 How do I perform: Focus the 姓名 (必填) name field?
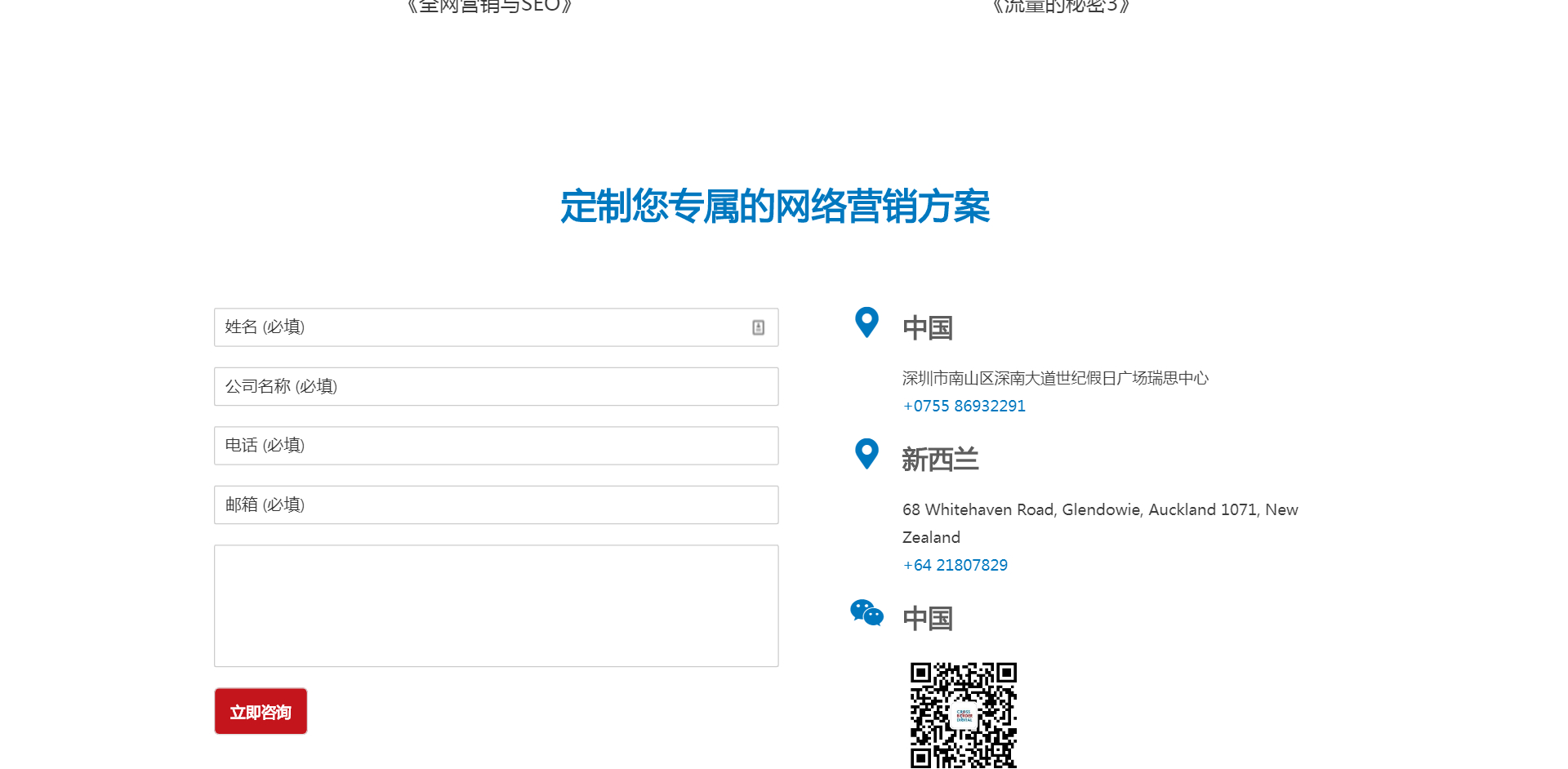482,327
